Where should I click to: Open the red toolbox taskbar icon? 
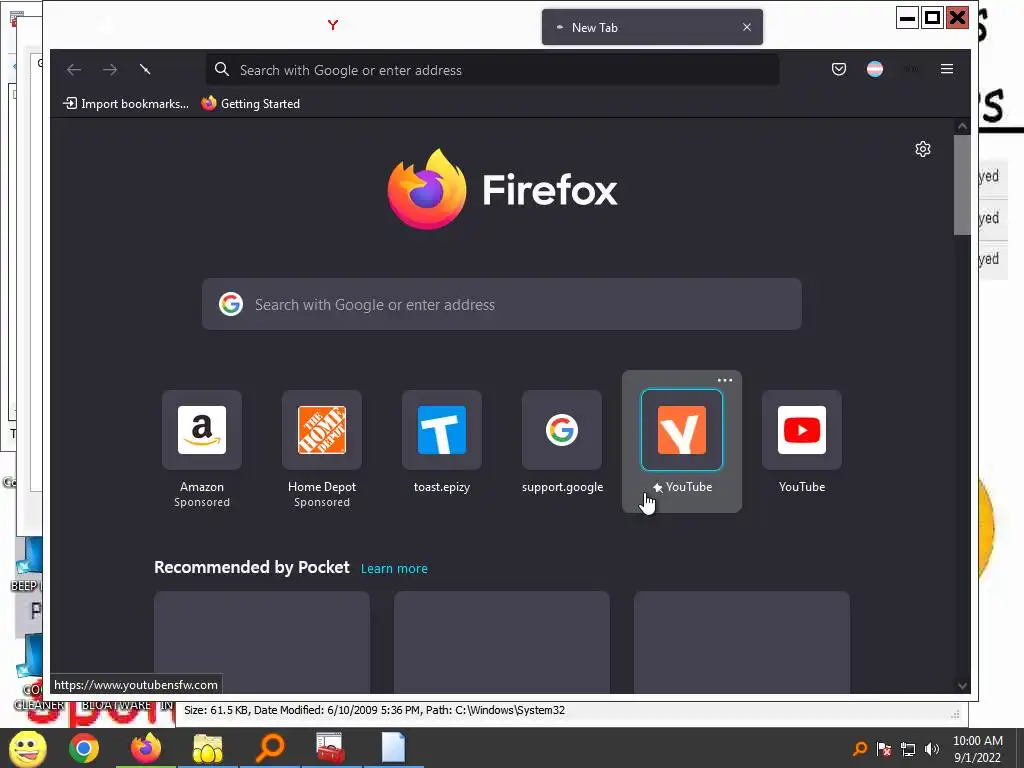coord(330,748)
